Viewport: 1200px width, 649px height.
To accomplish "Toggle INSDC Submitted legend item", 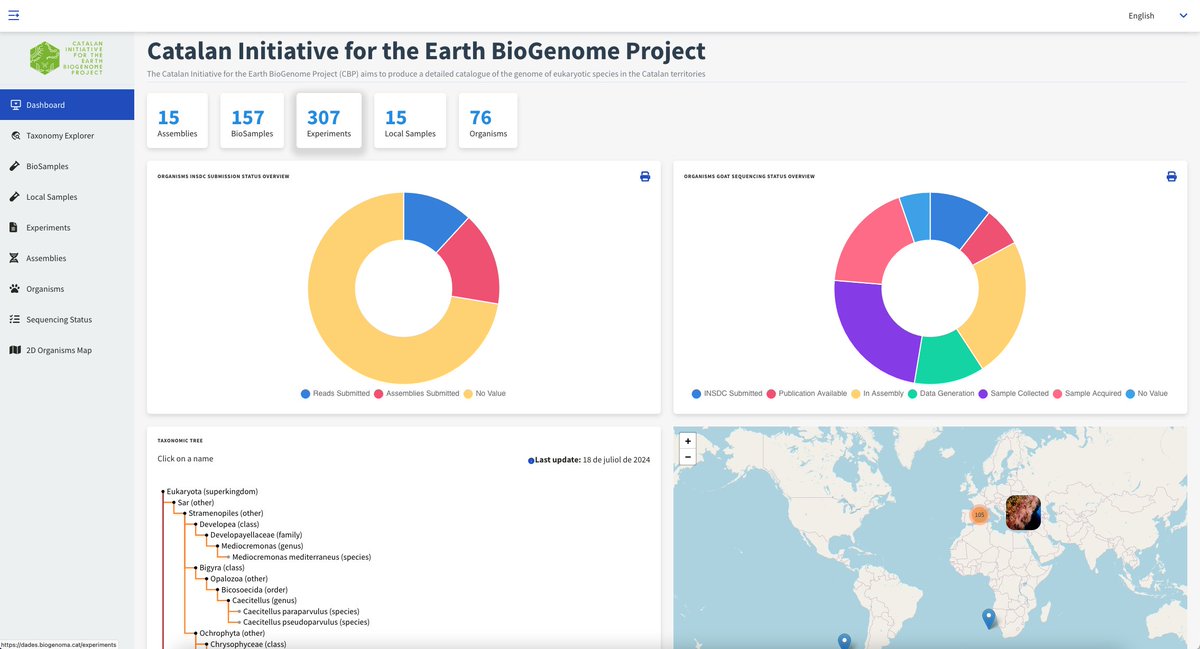I will pos(727,394).
